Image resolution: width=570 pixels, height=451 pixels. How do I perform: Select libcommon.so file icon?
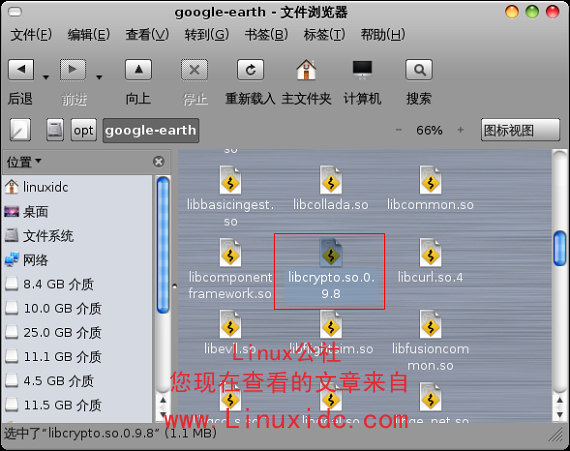430,180
